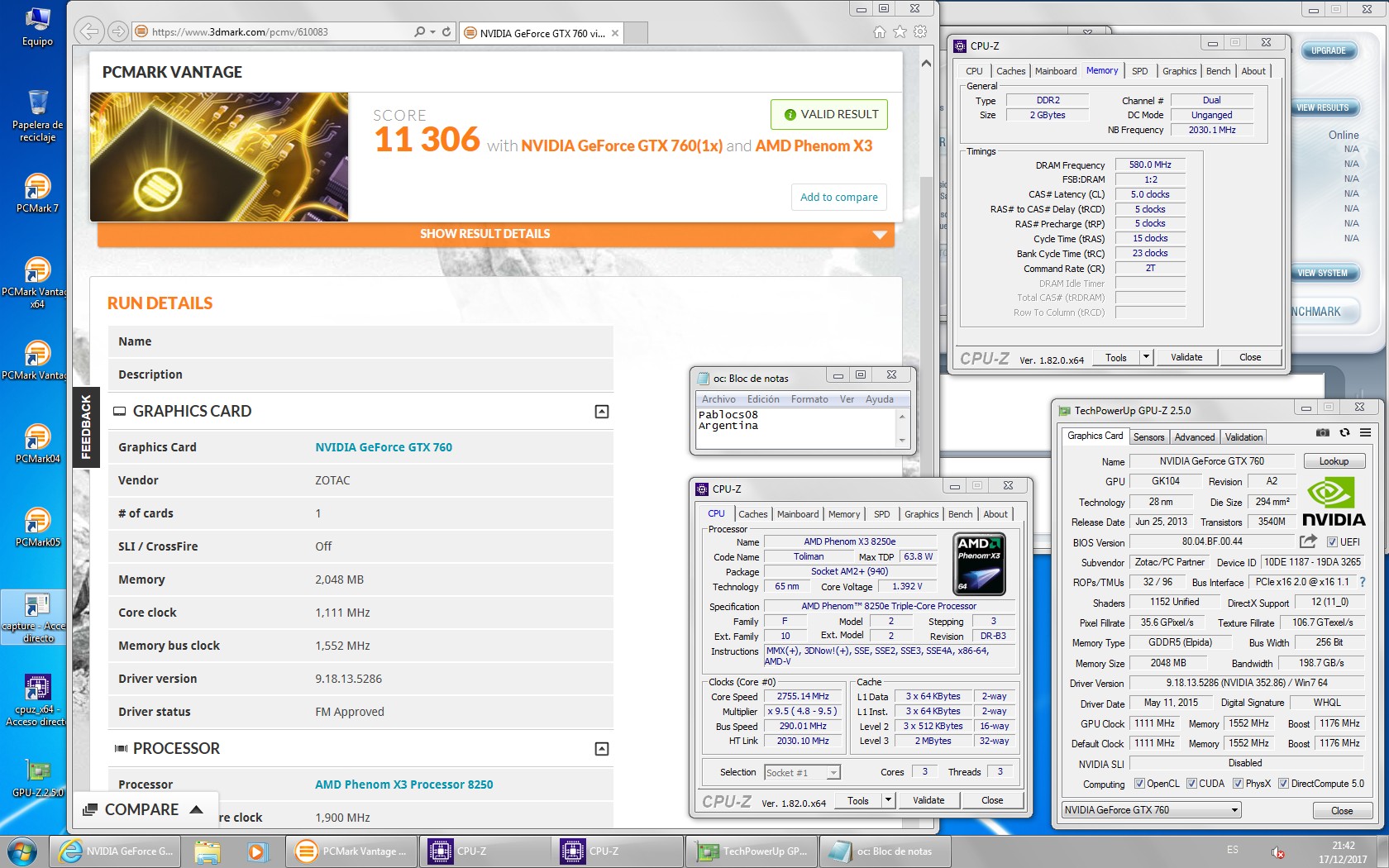Click NVIDIA GeForce GTX 760 link
This screenshot has height=868, width=1389.
pyautogui.click(x=384, y=447)
